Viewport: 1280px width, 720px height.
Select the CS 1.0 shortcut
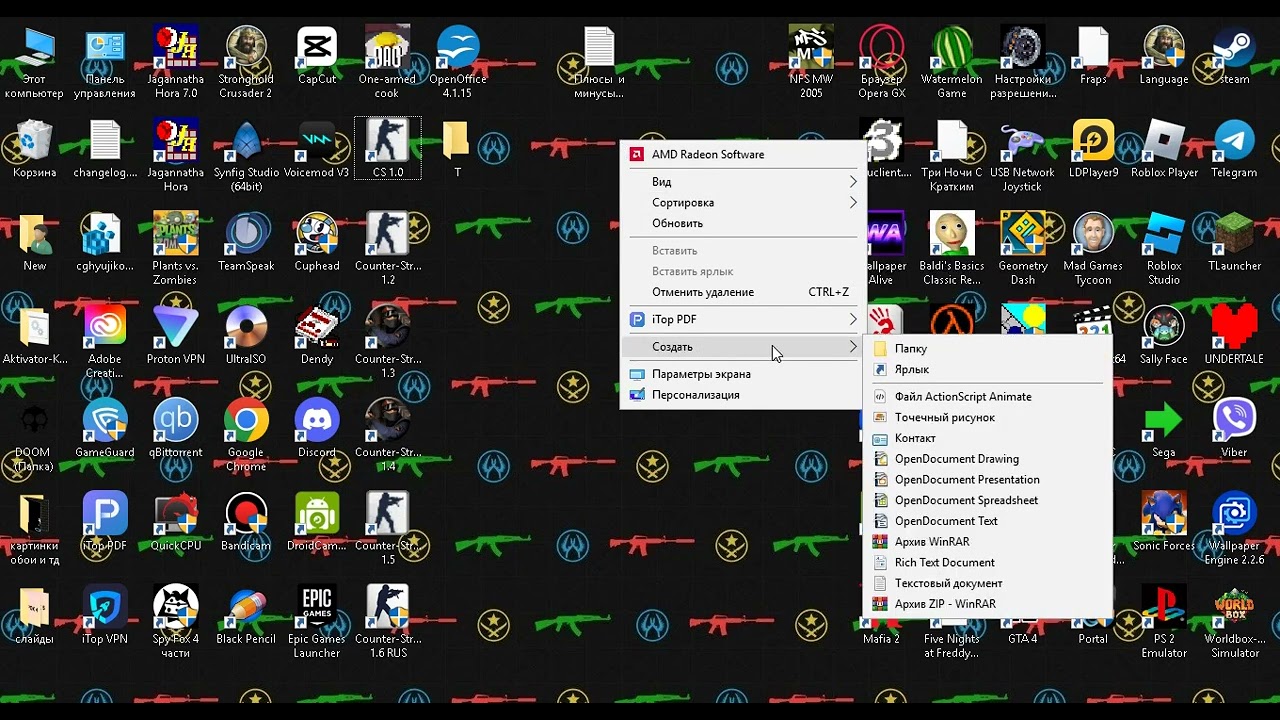pyautogui.click(x=388, y=149)
